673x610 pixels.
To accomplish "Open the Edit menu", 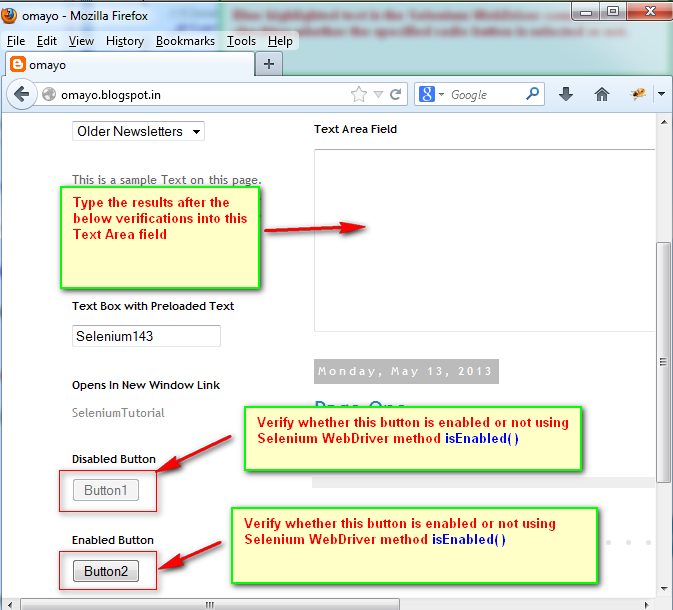I will point(46,41).
